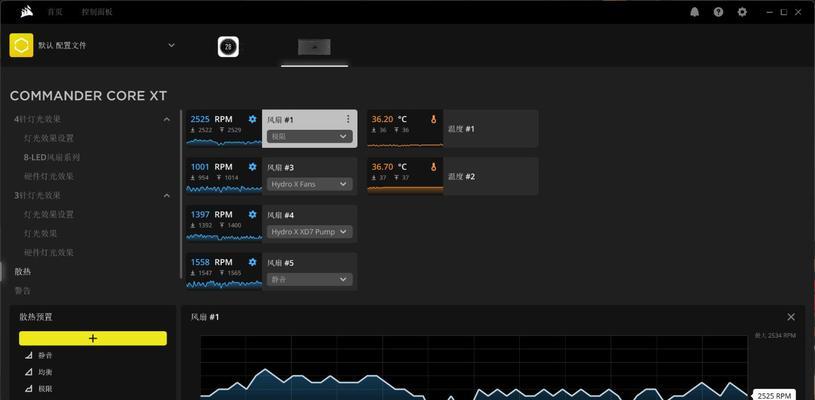The image size is (815, 400).
Task: Click the 36.20 °C temperature value
Action: pos(389,119)
